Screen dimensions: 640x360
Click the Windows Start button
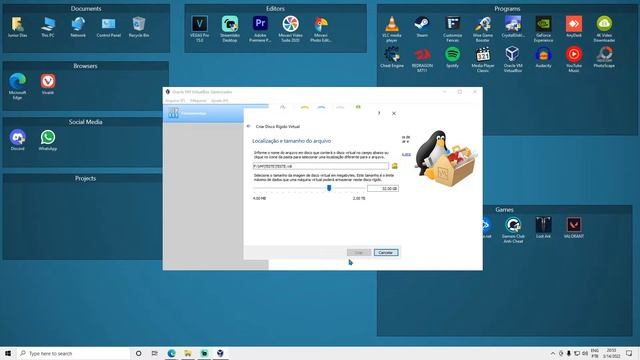click(x=8, y=353)
